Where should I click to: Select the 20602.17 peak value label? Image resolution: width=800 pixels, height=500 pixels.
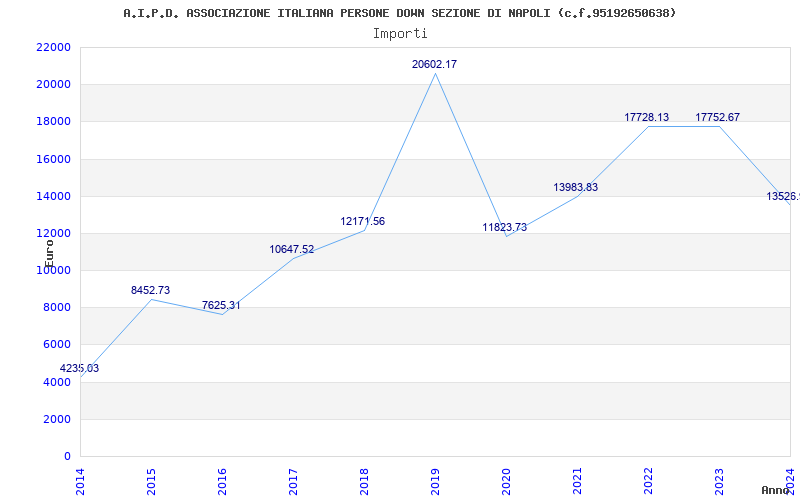coord(435,64)
